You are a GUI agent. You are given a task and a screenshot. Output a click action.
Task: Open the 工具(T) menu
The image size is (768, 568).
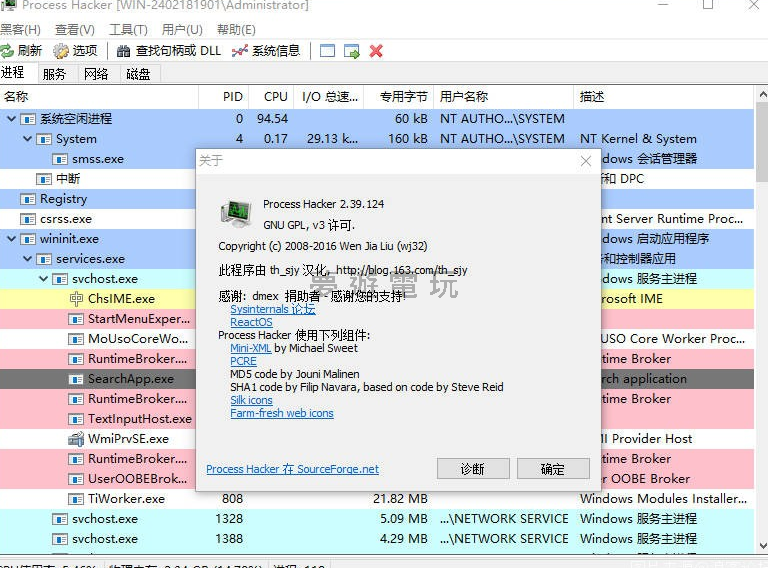[128, 30]
